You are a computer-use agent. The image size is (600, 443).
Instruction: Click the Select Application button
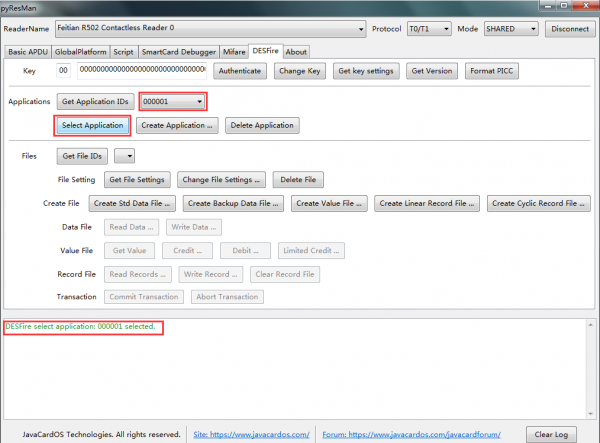click(x=93, y=125)
